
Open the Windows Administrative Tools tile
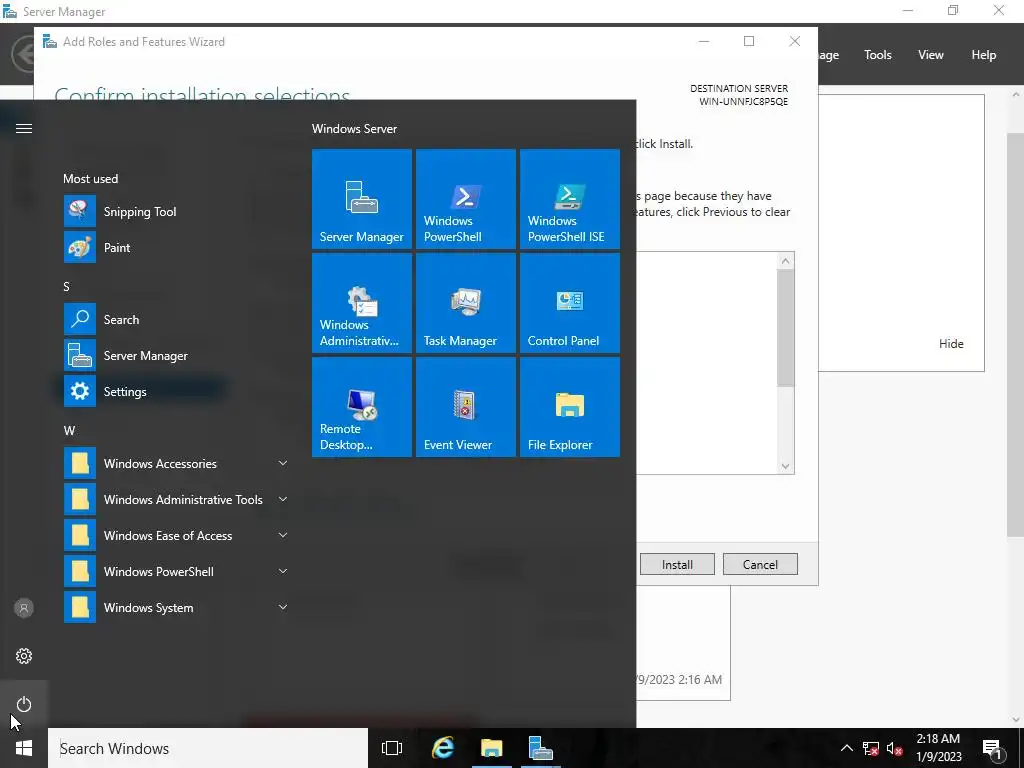362,303
